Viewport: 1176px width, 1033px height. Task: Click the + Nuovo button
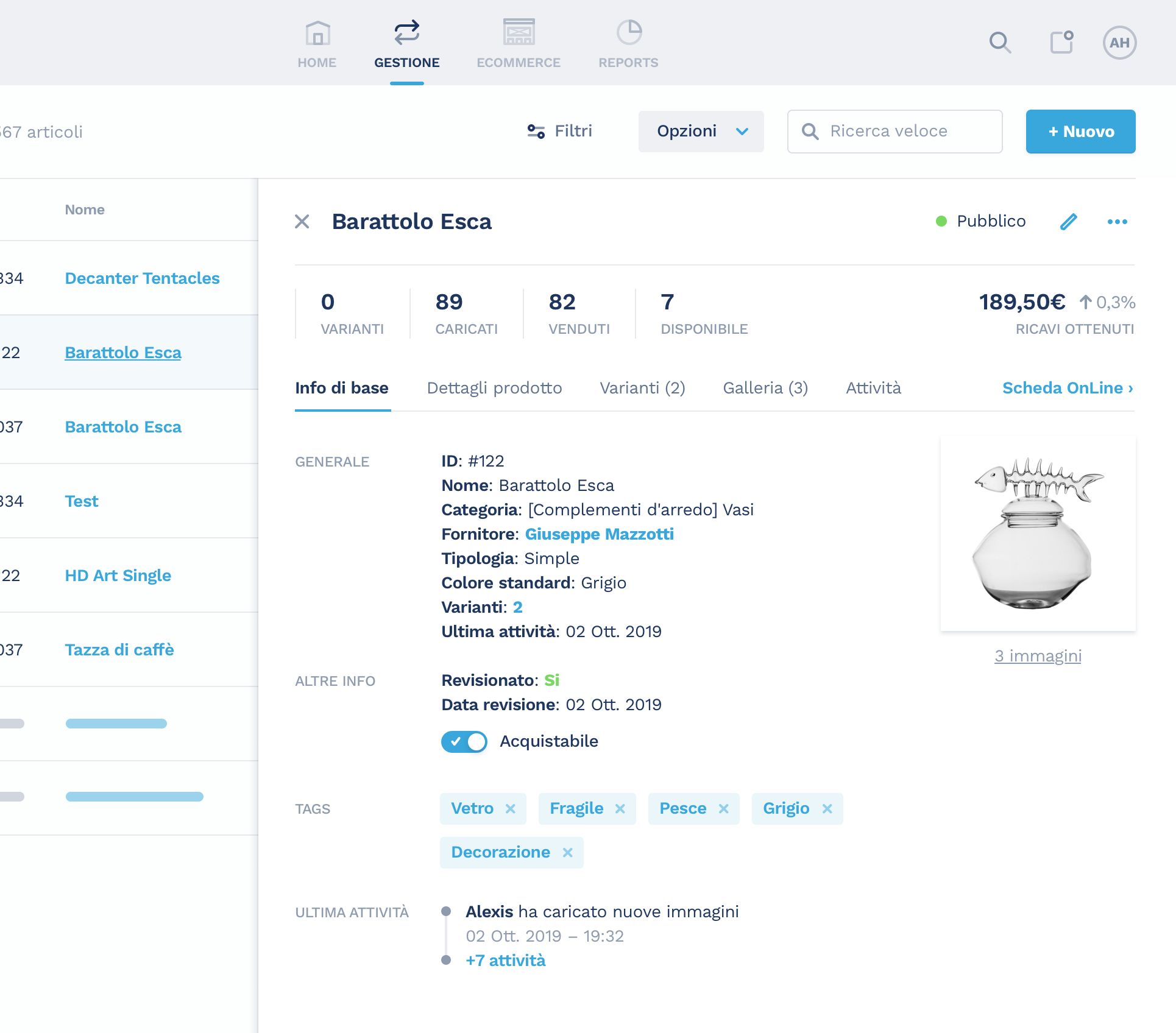(1080, 132)
